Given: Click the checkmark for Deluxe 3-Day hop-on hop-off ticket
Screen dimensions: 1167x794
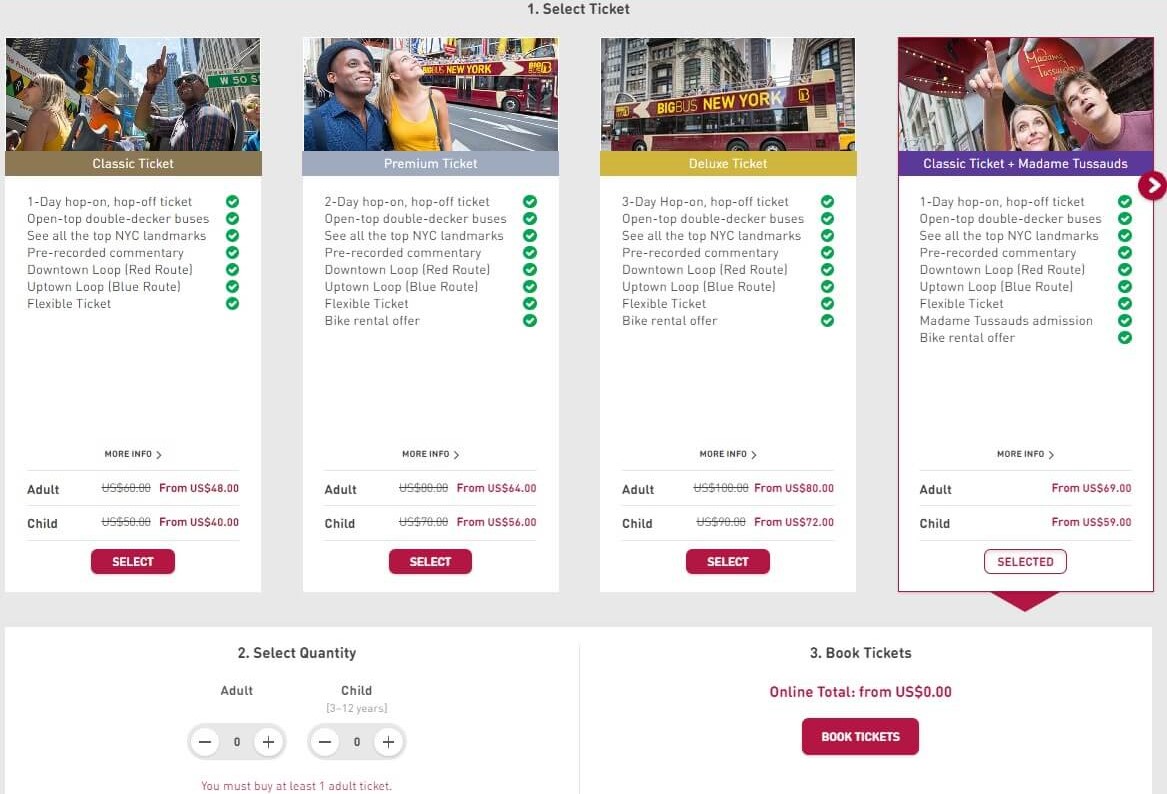Looking at the screenshot, I should (826, 201).
